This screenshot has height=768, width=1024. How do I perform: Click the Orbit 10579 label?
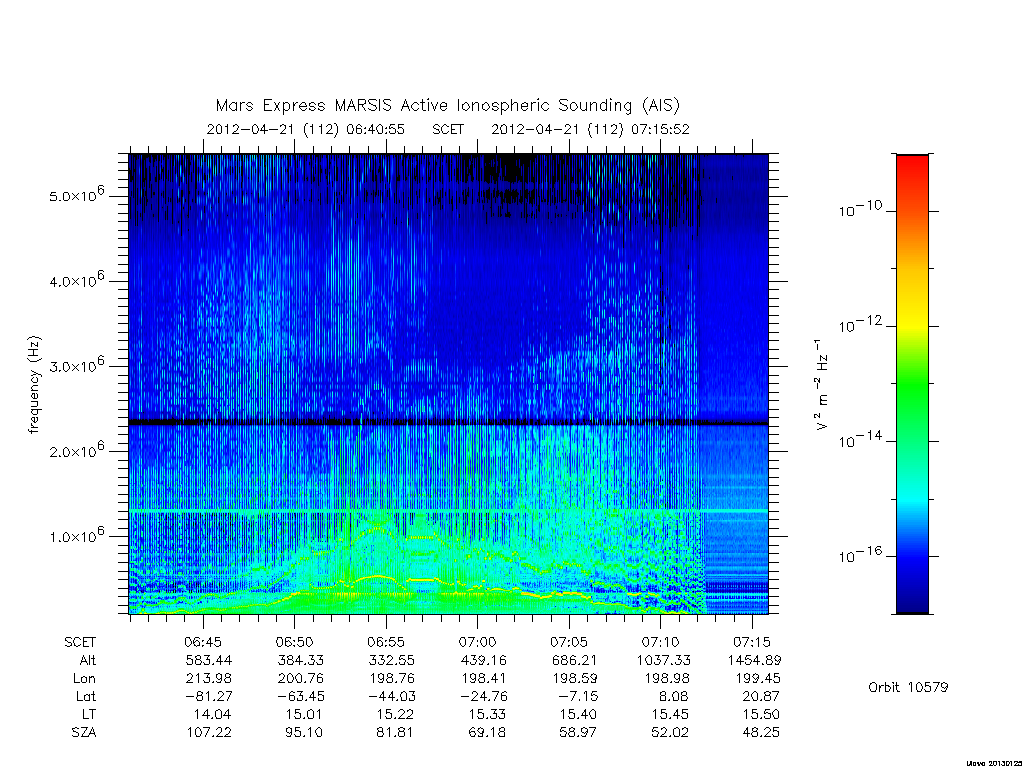pyautogui.click(x=908, y=687)
